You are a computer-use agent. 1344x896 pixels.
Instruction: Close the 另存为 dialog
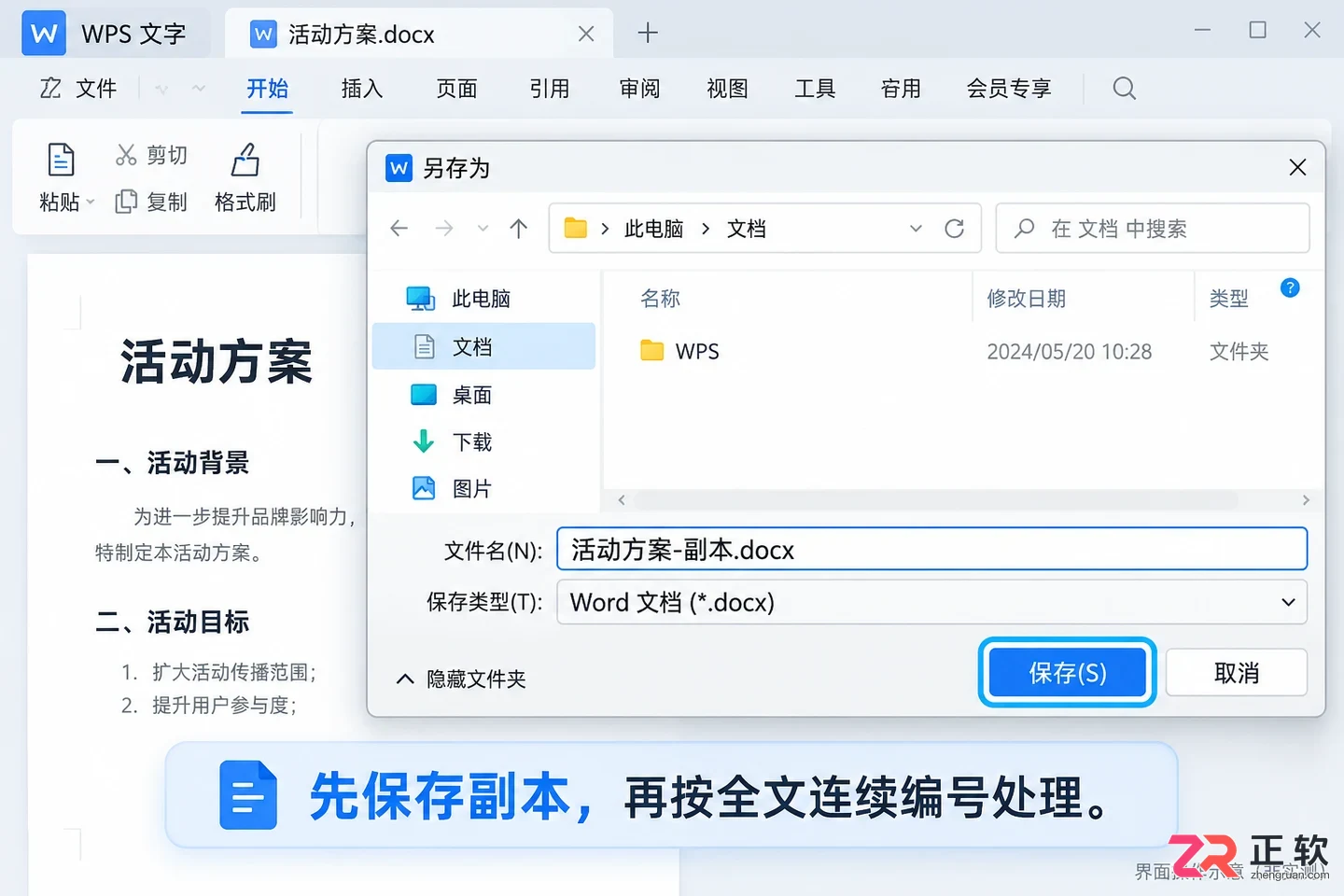(x=1297, y=167)
